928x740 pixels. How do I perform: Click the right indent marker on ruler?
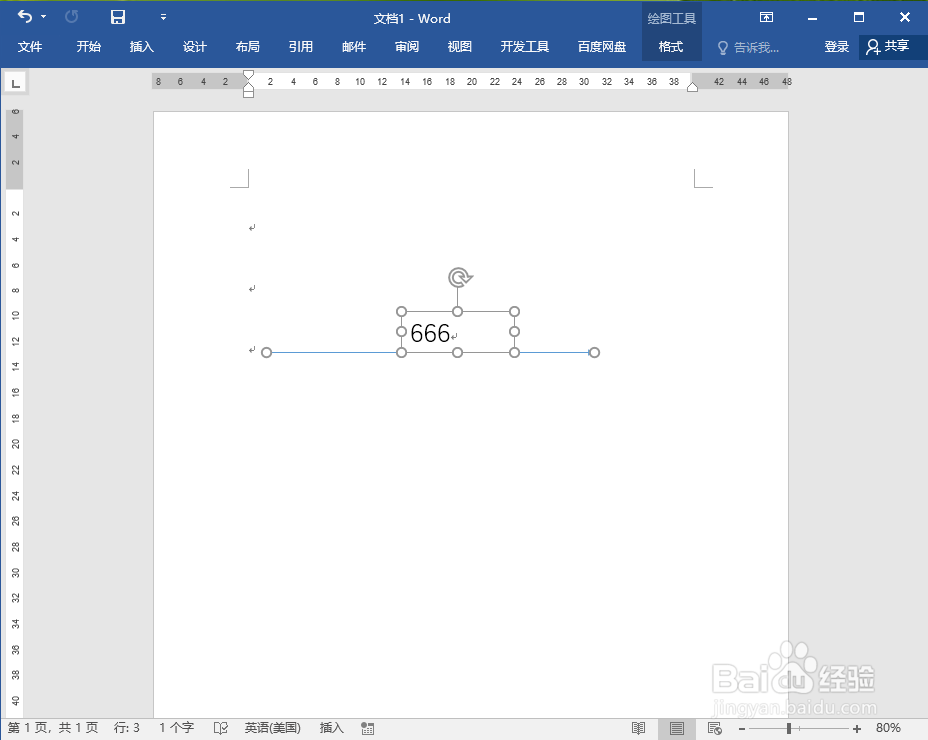[692, 87]
